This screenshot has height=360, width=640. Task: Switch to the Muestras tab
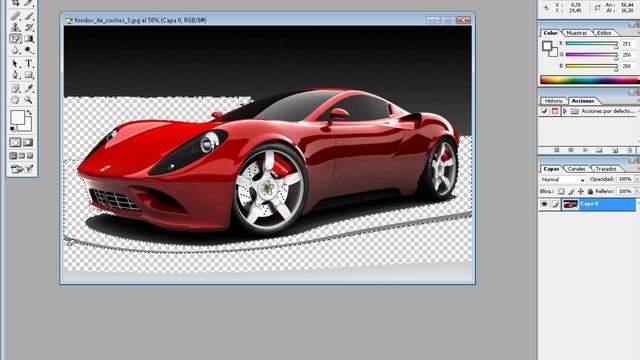pyautogui.click(x=577, y=33)
